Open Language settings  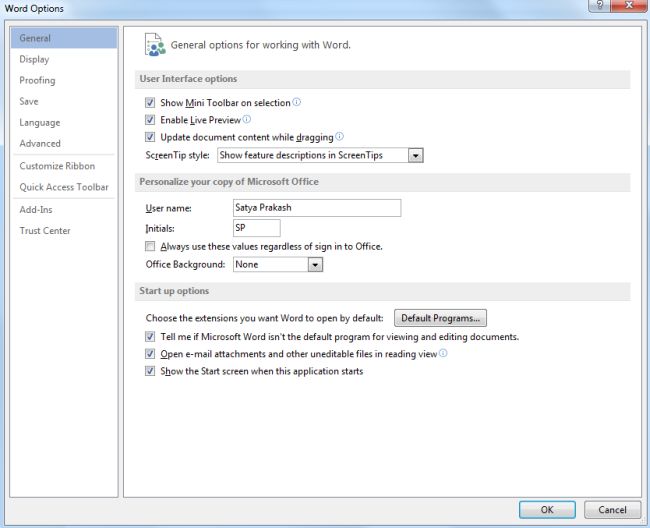64,123
